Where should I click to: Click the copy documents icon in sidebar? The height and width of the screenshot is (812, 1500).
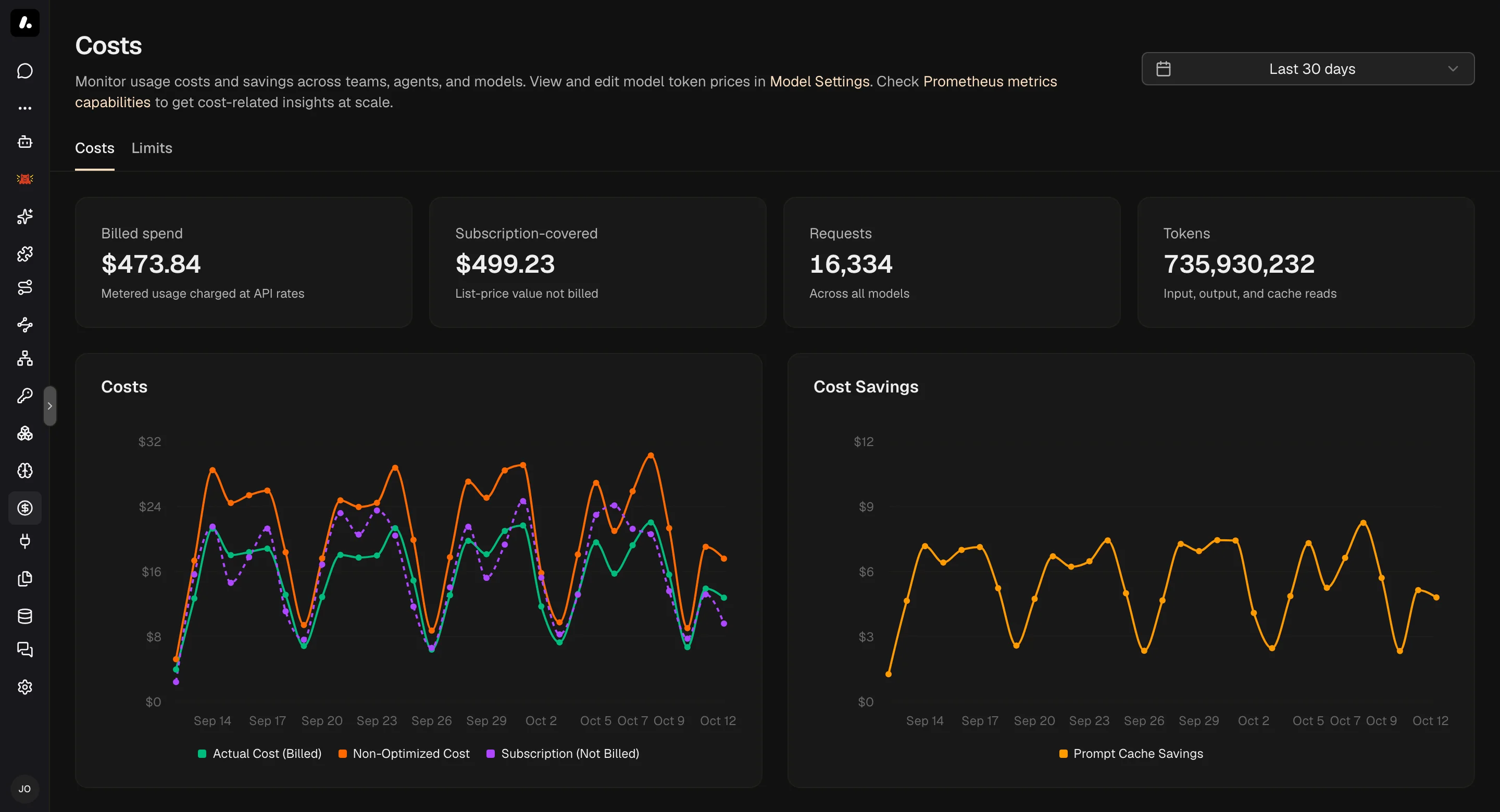[x=24, y=579]
